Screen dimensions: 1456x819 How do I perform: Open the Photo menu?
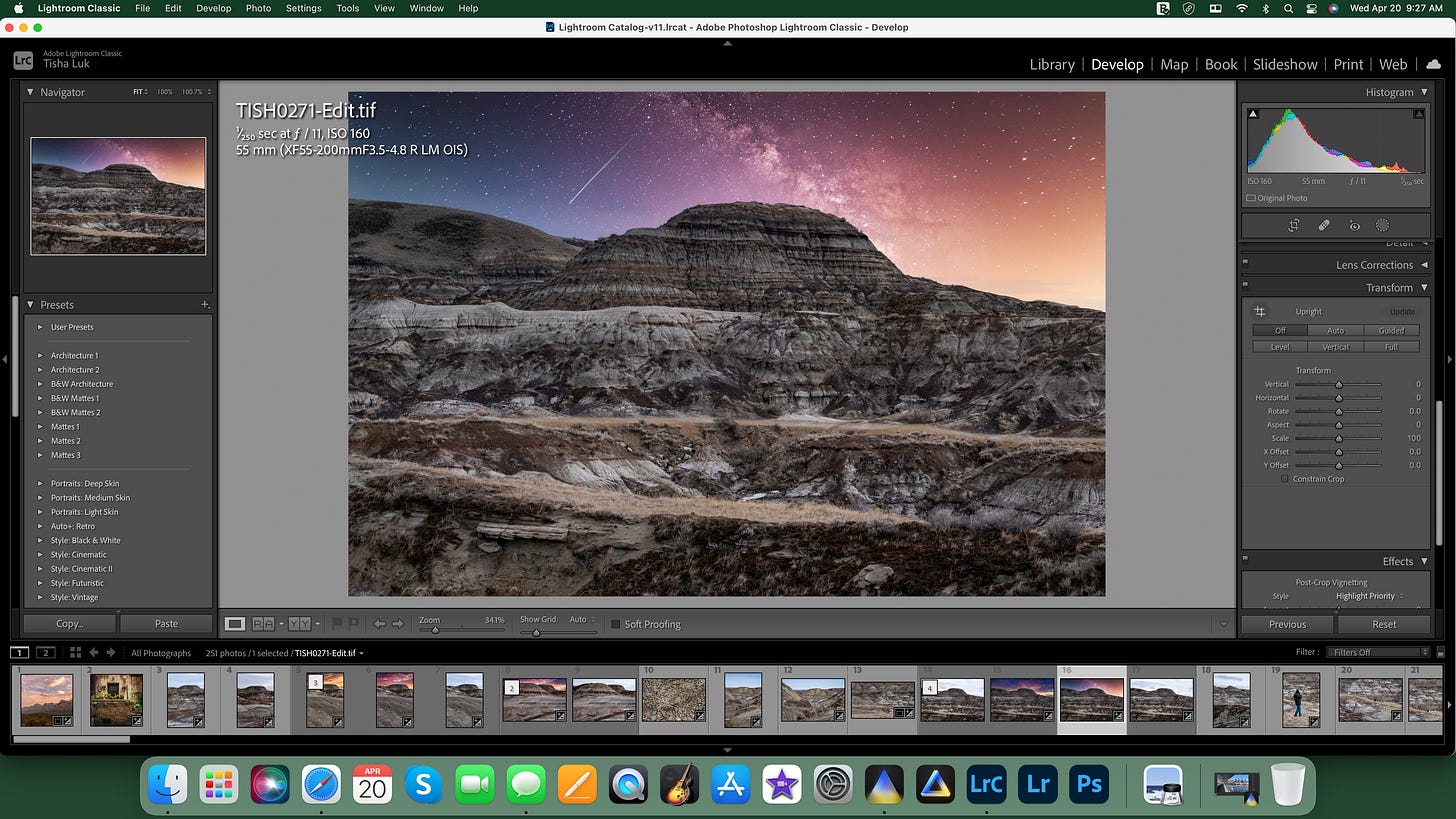pyautogui.click(x=258, y=8)
